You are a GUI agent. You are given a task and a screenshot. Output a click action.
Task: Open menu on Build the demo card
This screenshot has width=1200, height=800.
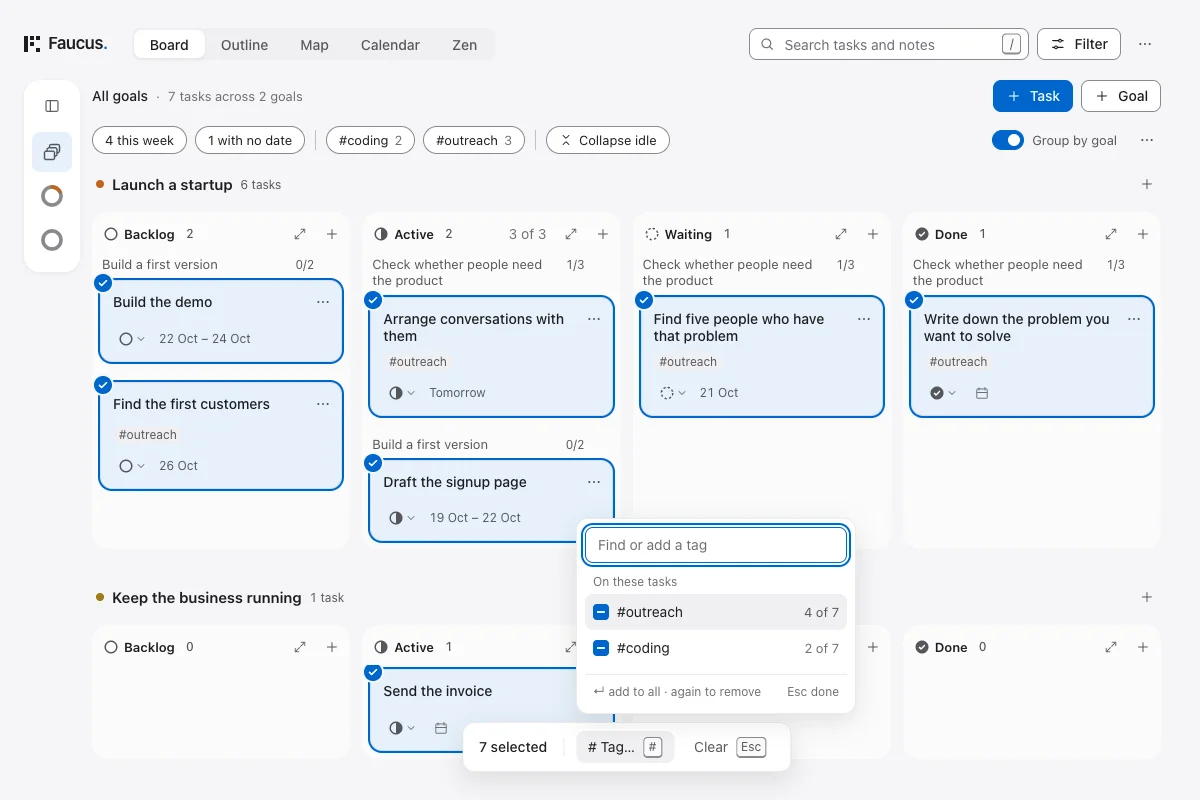click(x=323, y=302)
